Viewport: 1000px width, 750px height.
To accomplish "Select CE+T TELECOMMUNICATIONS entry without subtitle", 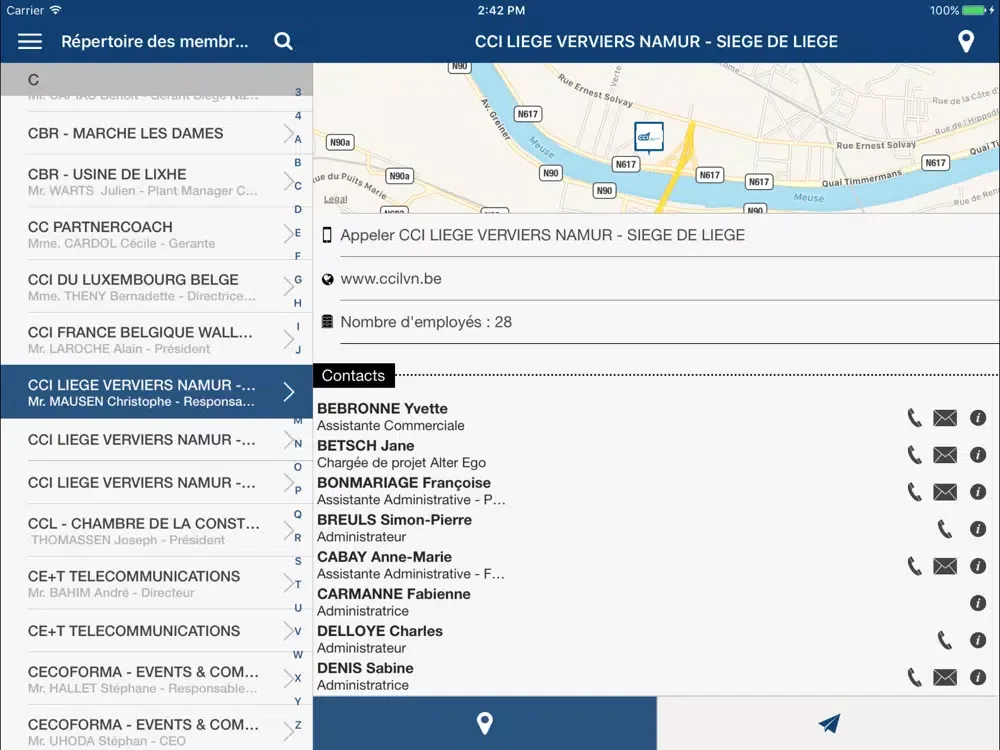I will click(157, 631).
